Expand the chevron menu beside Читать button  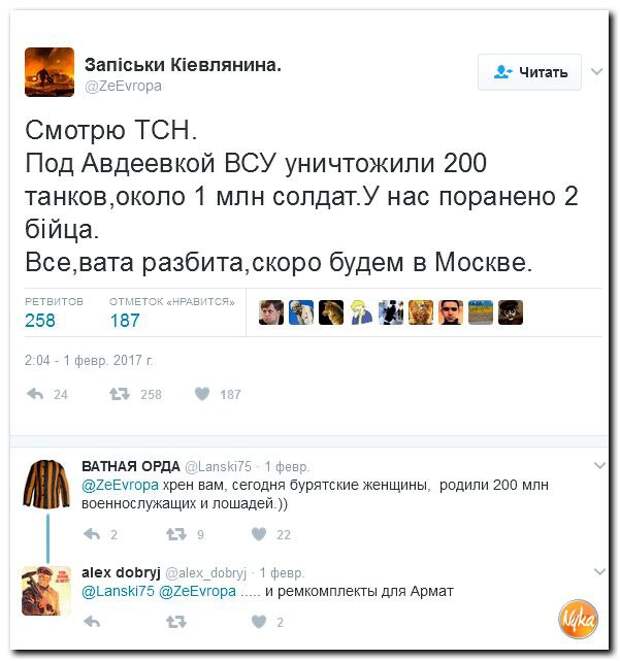(x=597, y=72)
